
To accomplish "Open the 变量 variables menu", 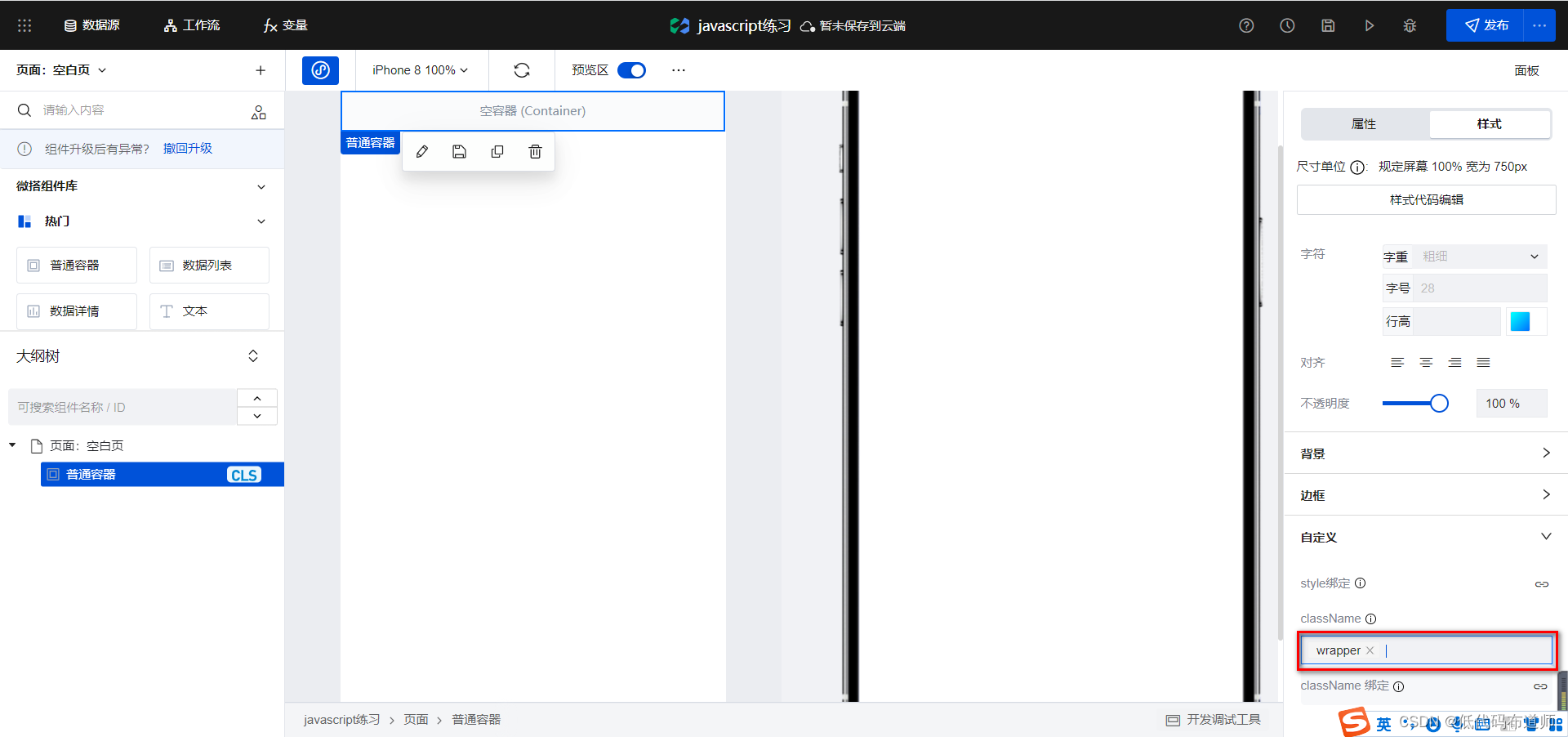I will [285, 25].
